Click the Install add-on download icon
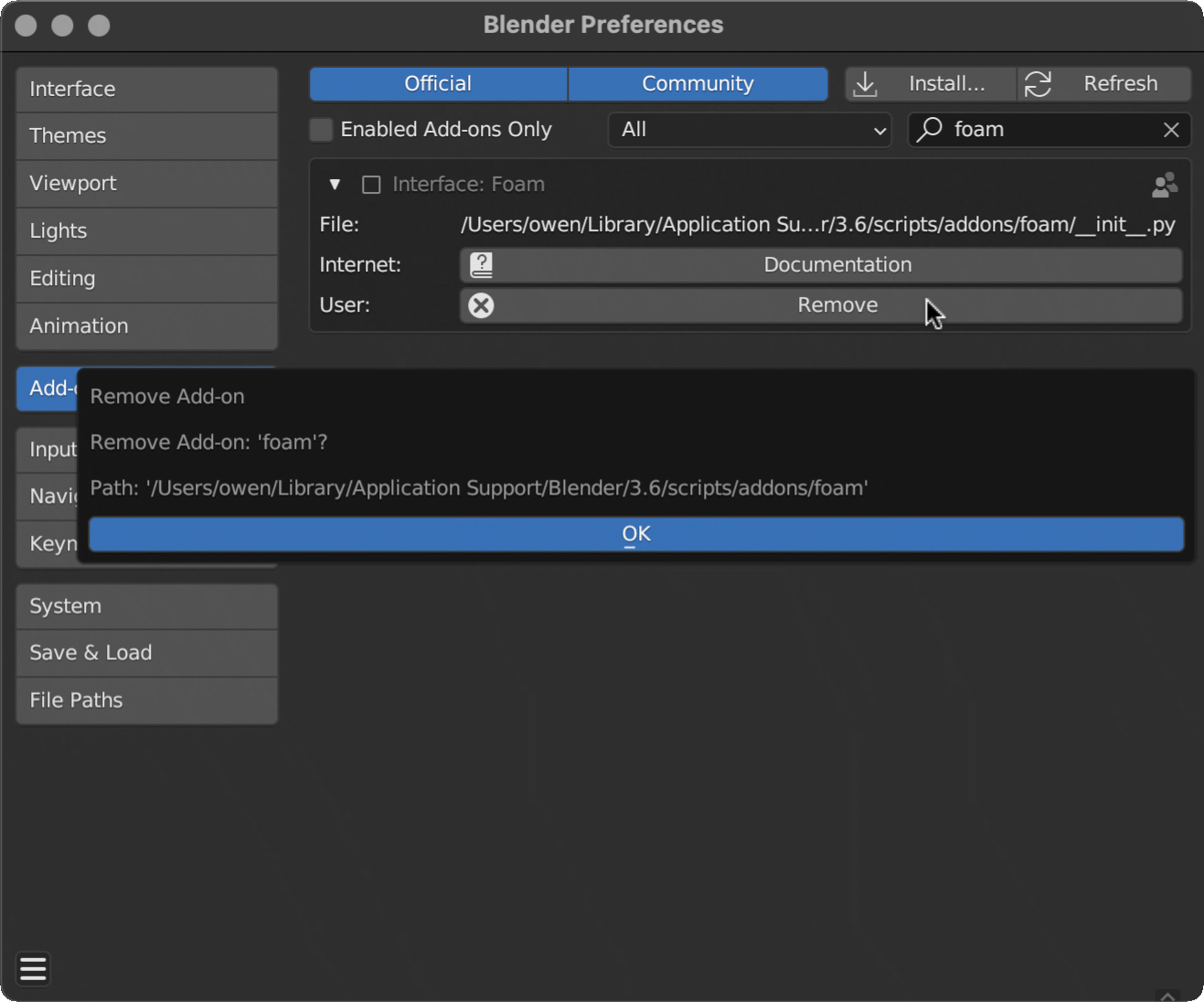Viewport: 1204px width, 1002px height. pyautogui.click(x=865, y=84)
